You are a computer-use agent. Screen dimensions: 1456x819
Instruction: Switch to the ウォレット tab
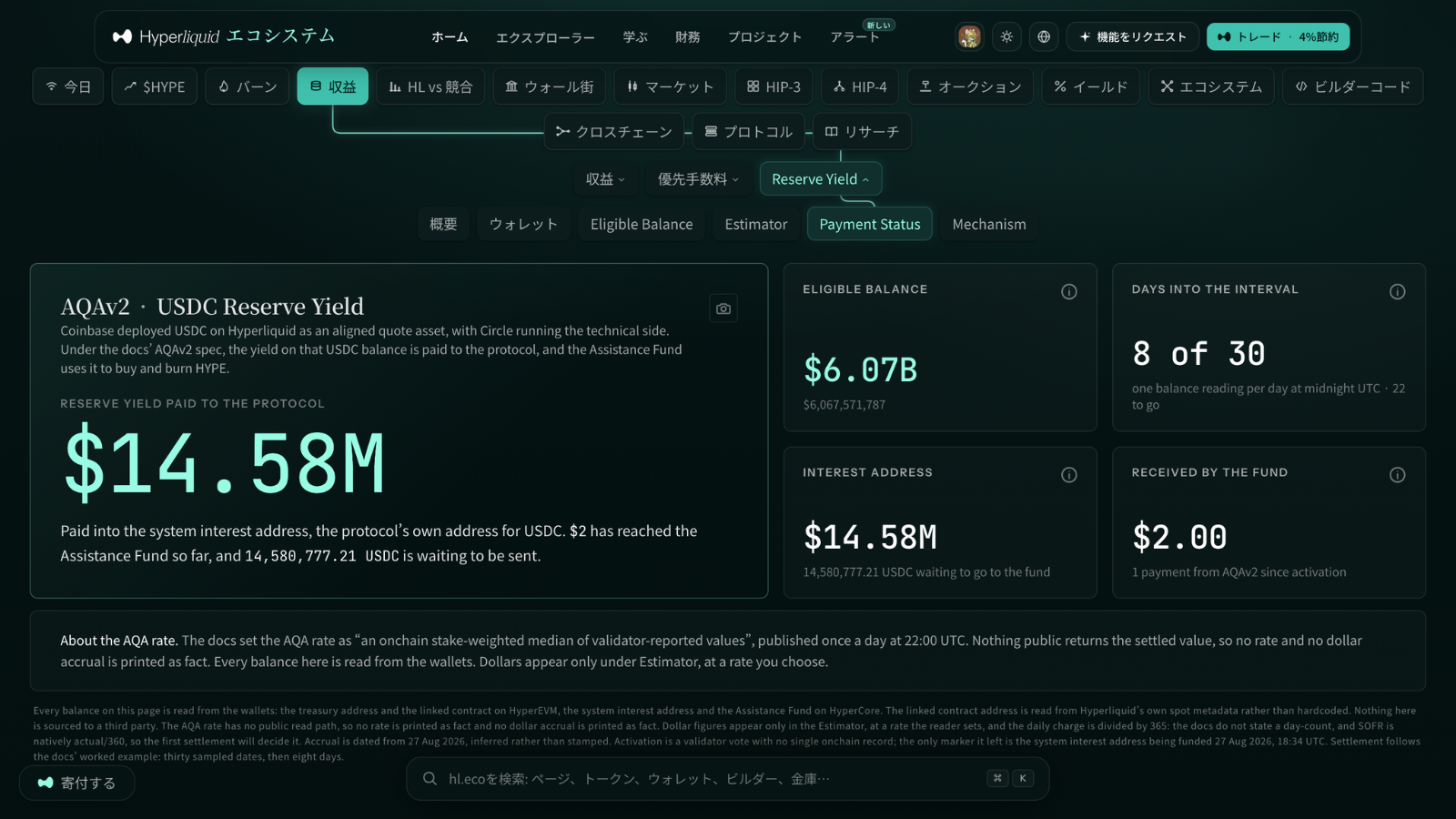[523, 224]
